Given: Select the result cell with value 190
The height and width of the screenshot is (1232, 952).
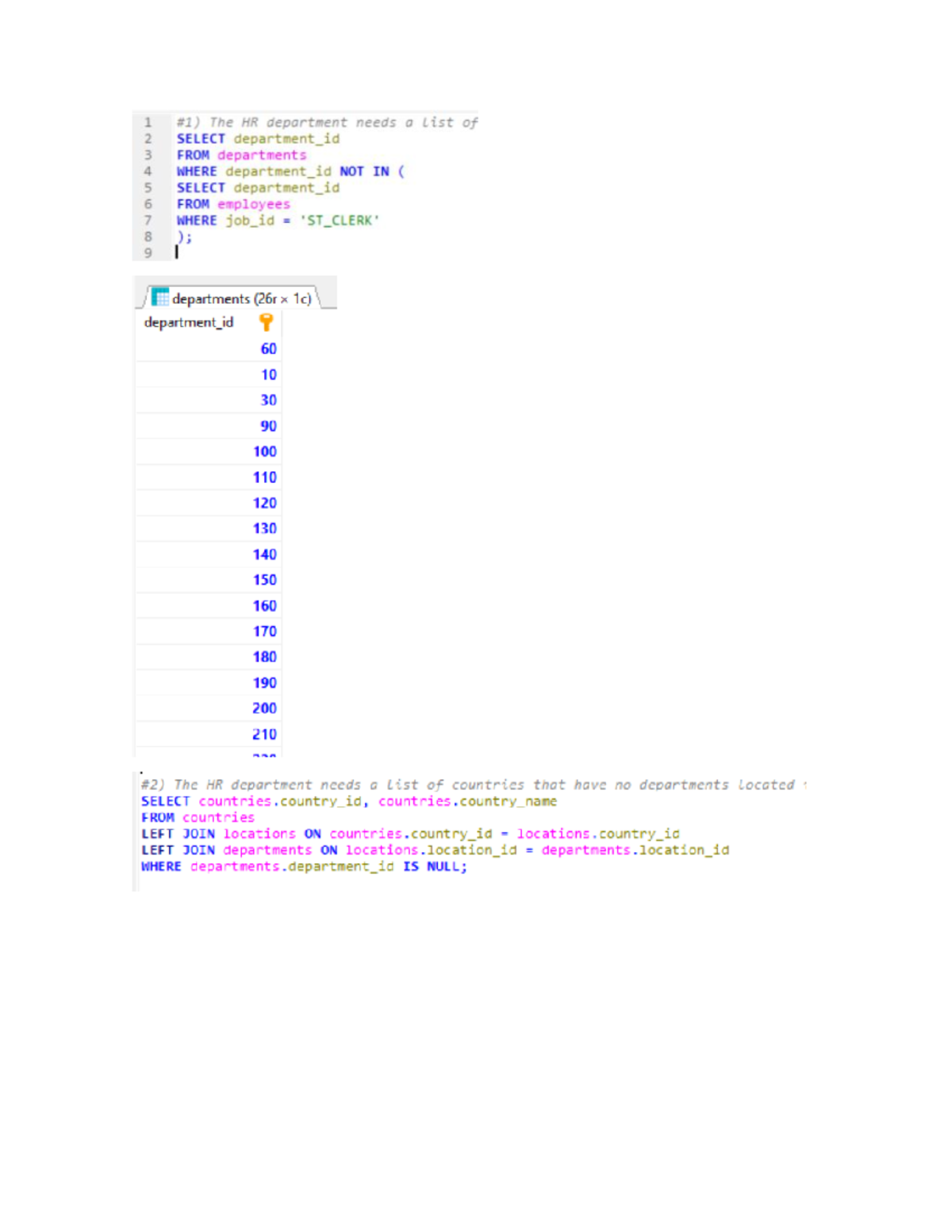Looking at the screenshot, I should click(x=209, y=682).
